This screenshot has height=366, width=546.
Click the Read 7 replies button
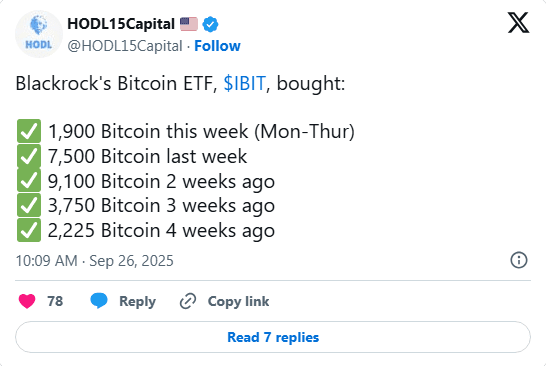click(273, 337)
